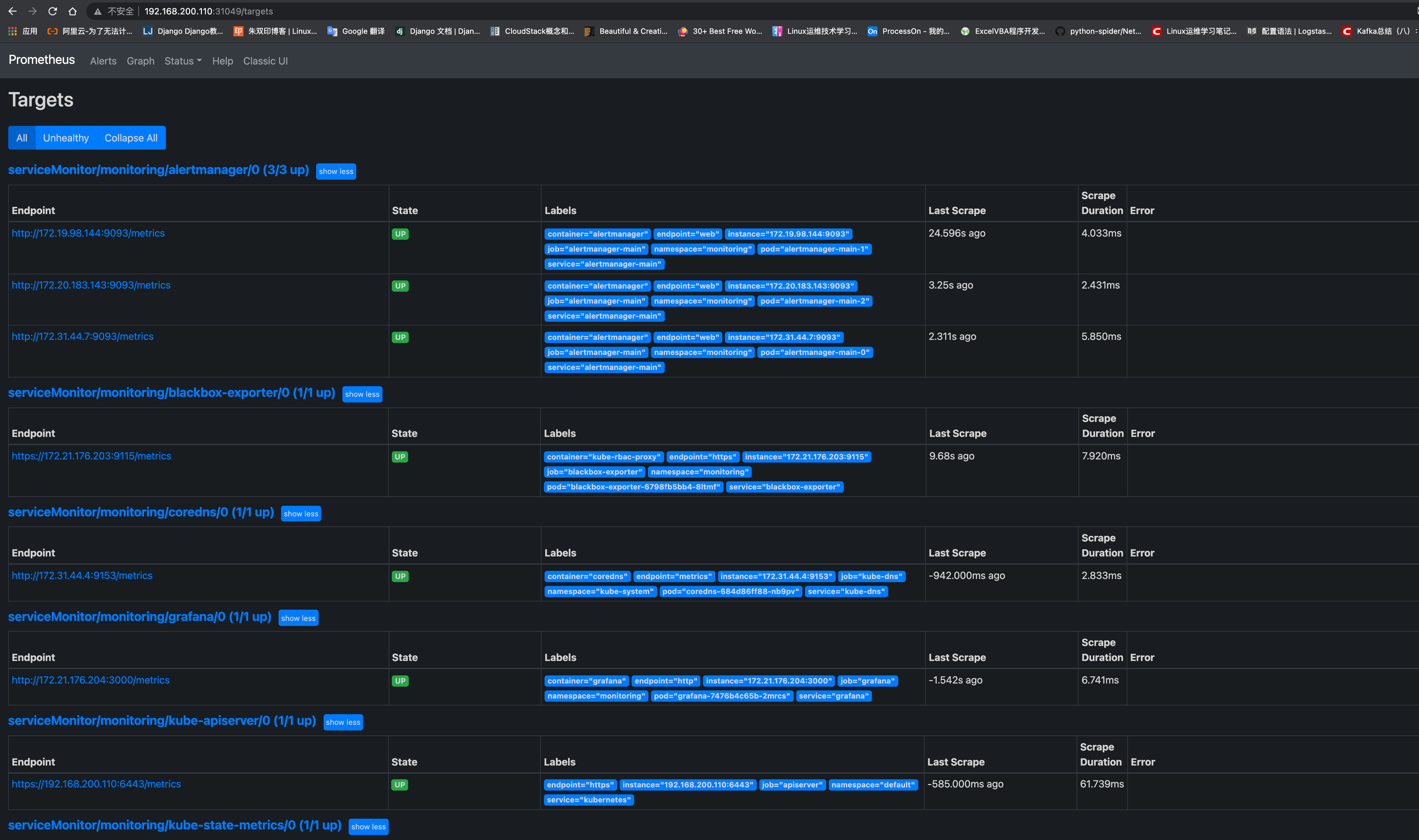Select the Unhealthy filter button
Viewport: 1419px width, 840px height.
[x=66, y=137]
